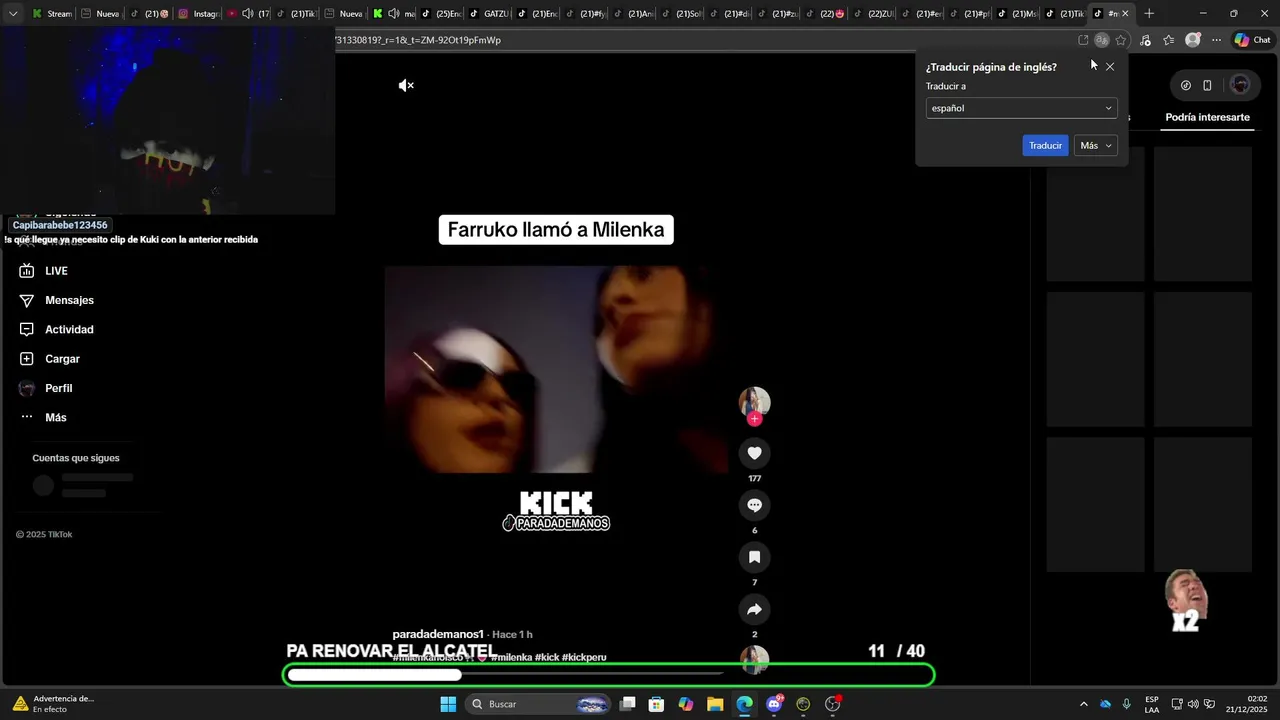Open comments via speech bubble icon
This screenshot has width=1280, height=720.
755,505
